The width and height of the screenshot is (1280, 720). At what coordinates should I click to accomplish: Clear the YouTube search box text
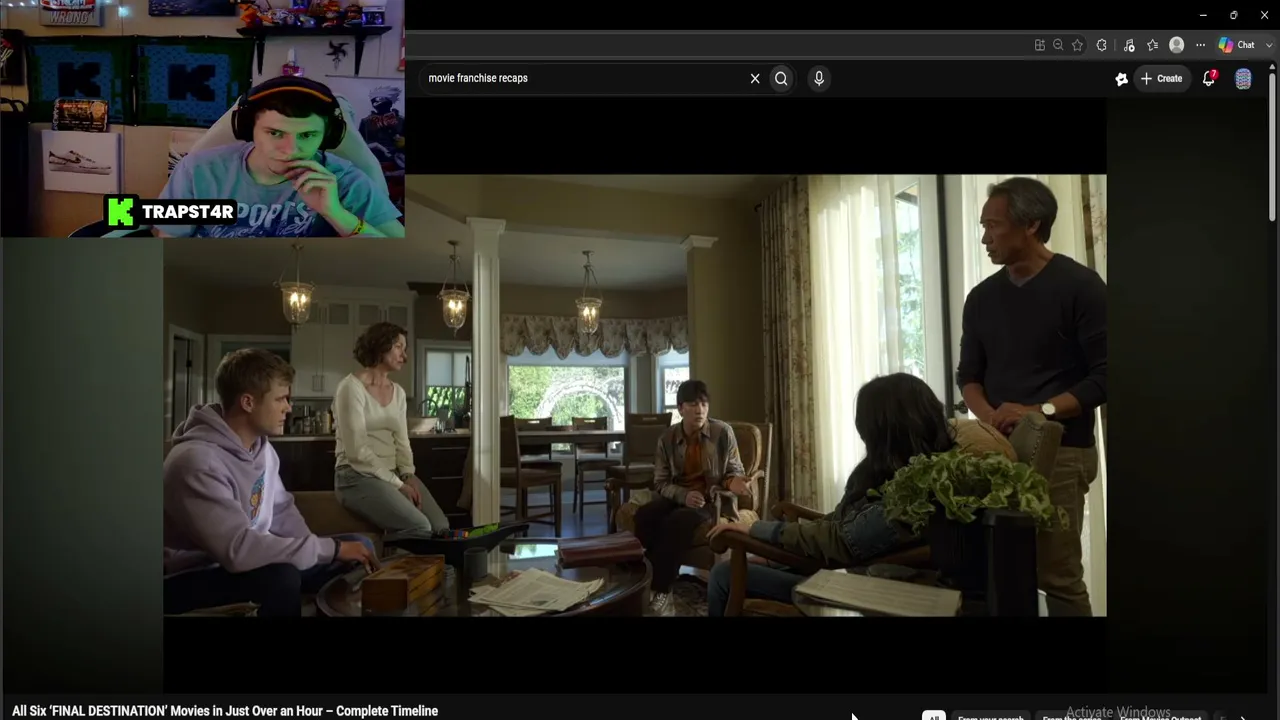pos(755,78)
